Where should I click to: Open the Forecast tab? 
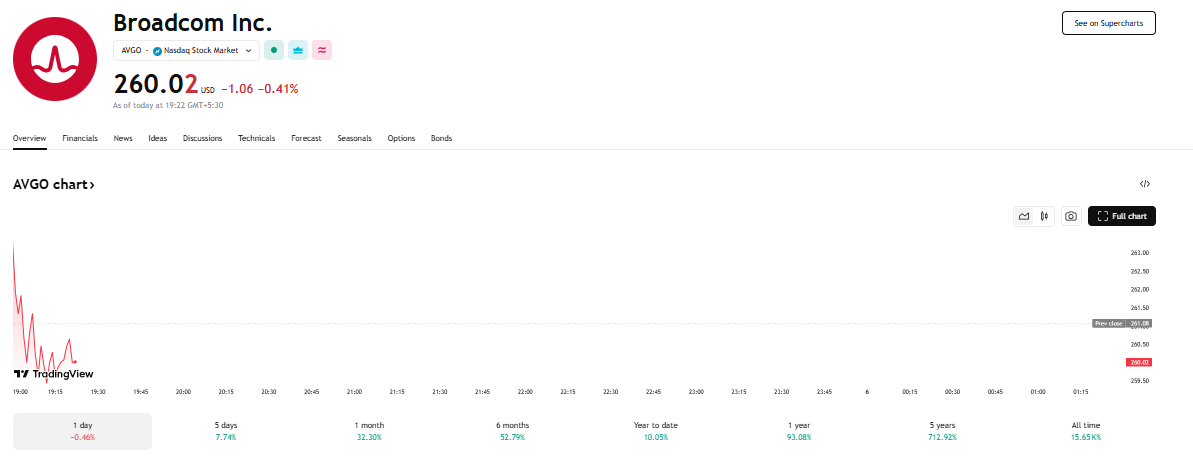pos(307,138)
